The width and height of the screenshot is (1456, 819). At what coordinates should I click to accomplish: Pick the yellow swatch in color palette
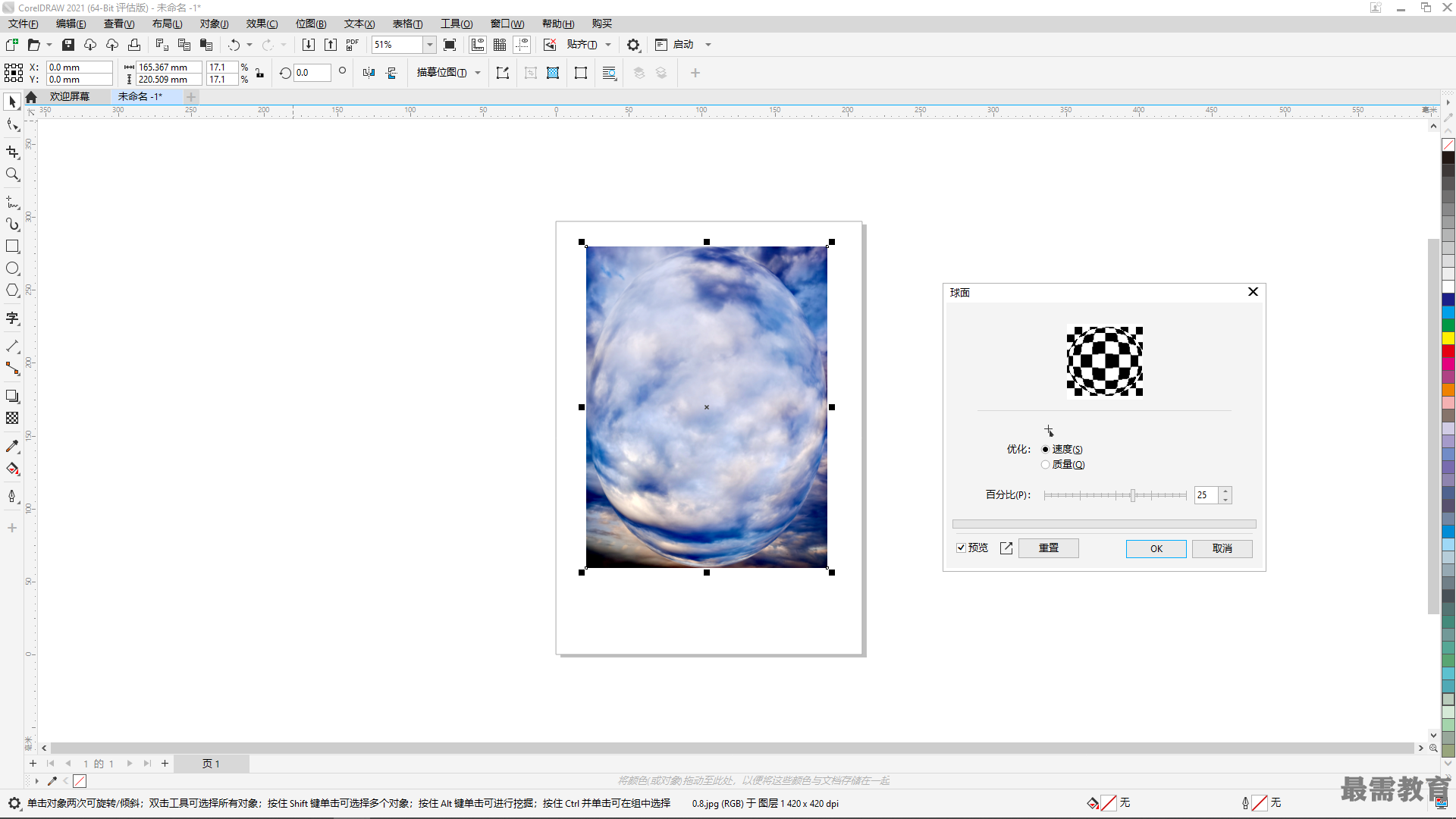[1448, 338]
